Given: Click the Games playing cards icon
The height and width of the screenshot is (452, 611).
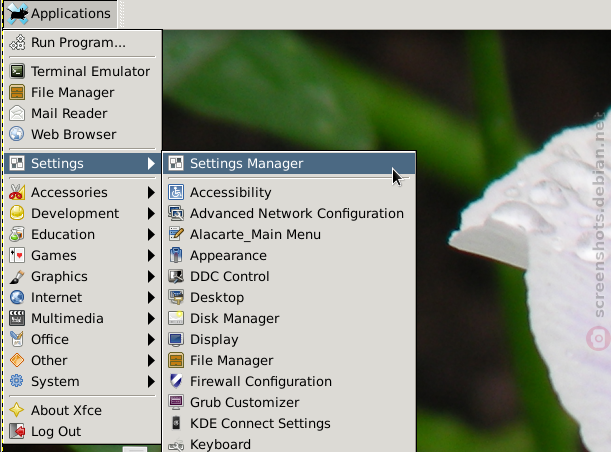Looking at the screenshot, I should tap(17, 255).
